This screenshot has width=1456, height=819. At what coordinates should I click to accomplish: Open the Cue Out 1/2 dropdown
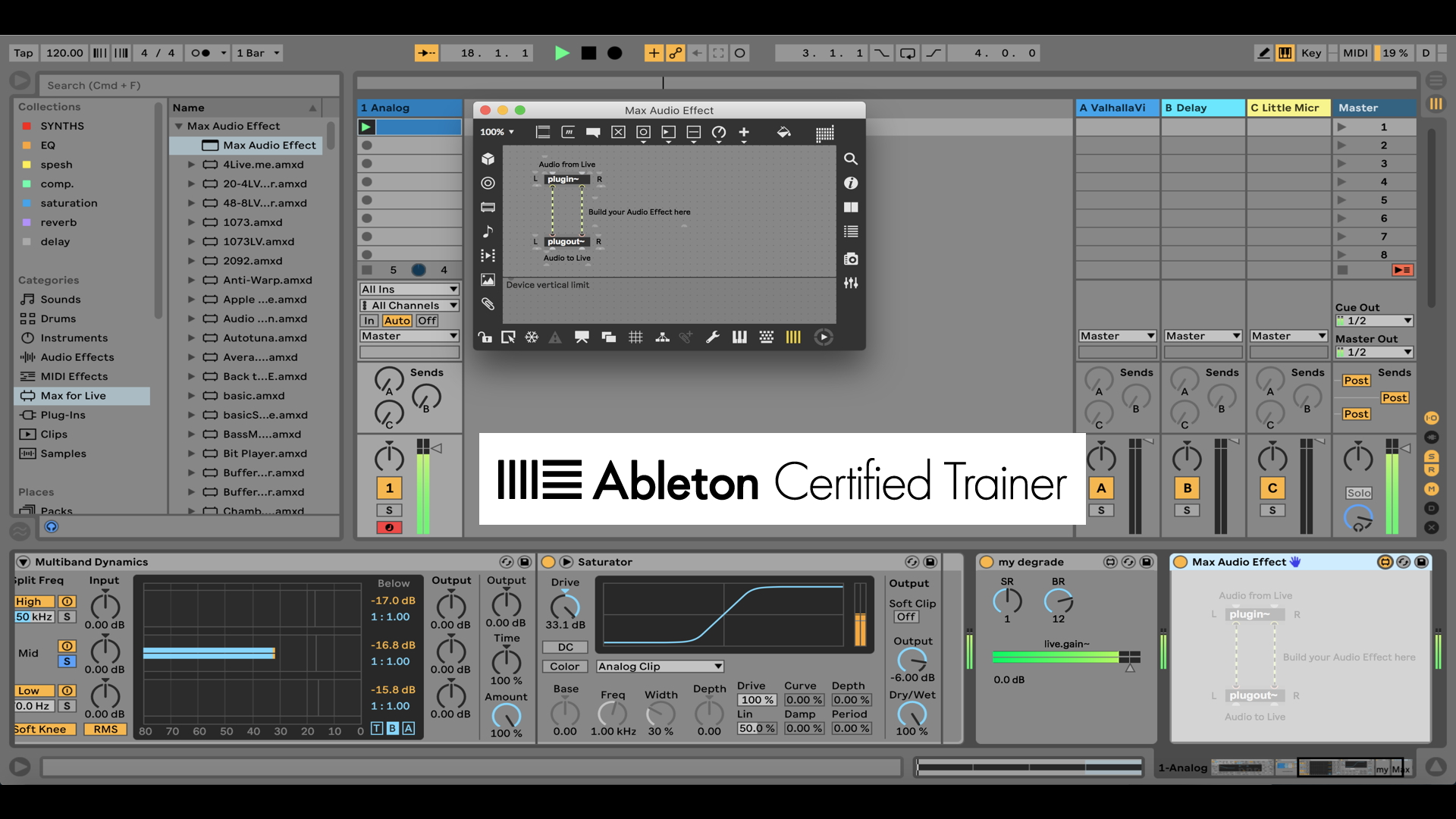click(1374, 321)
